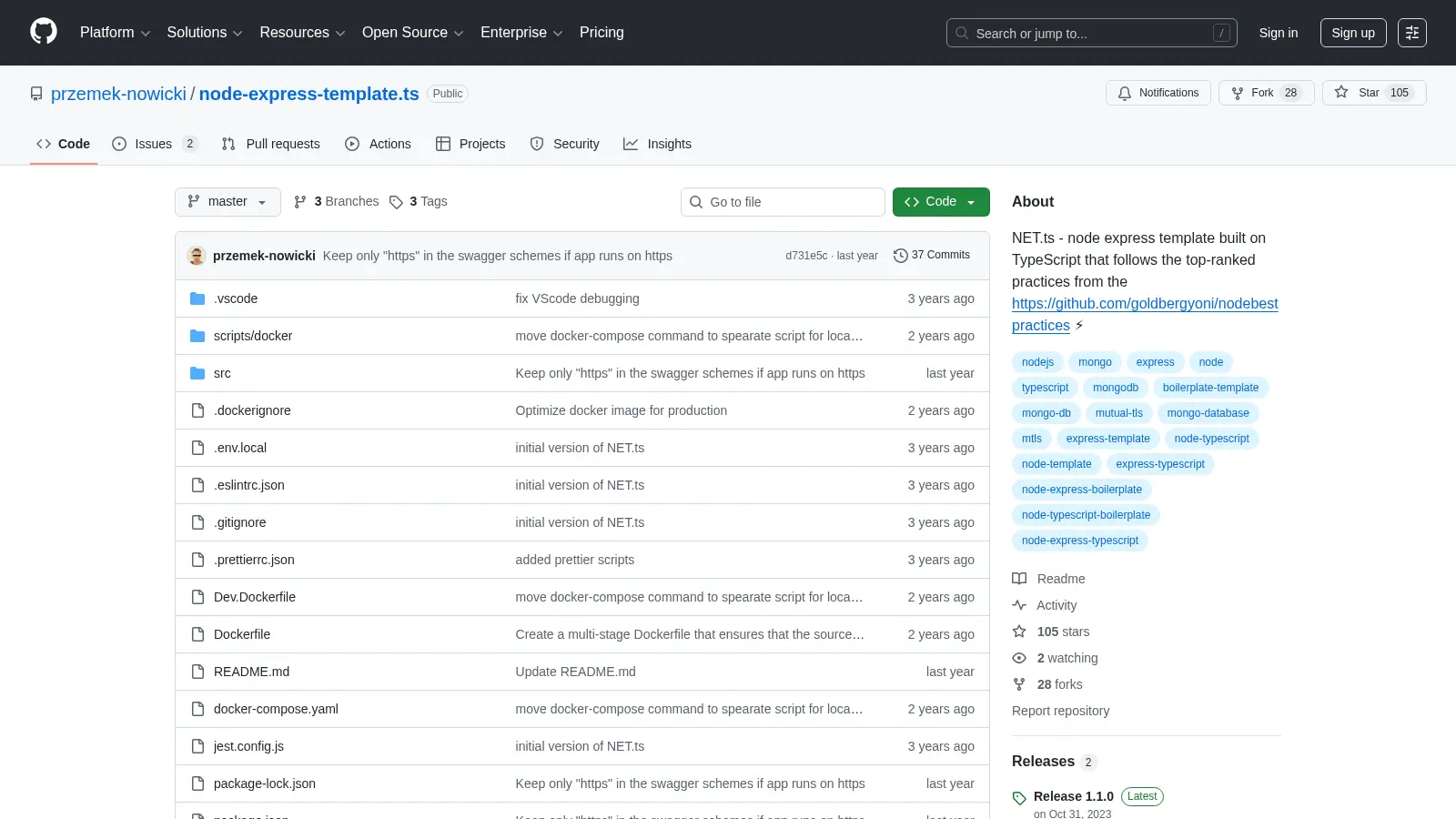This screenshot has height=819, width=1456.
Task: Click the command palette icon in header
Action: (1412, 33)
